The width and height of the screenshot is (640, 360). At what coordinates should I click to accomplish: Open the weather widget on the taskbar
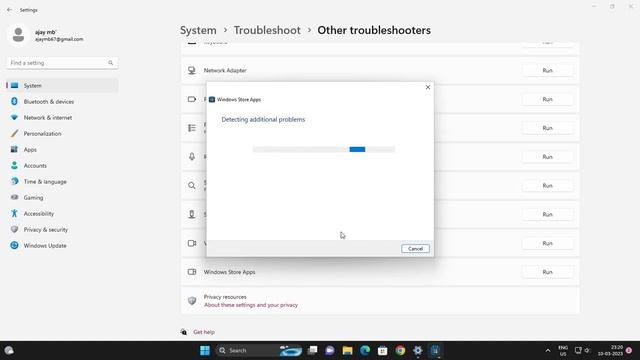(x=9, y=350)
